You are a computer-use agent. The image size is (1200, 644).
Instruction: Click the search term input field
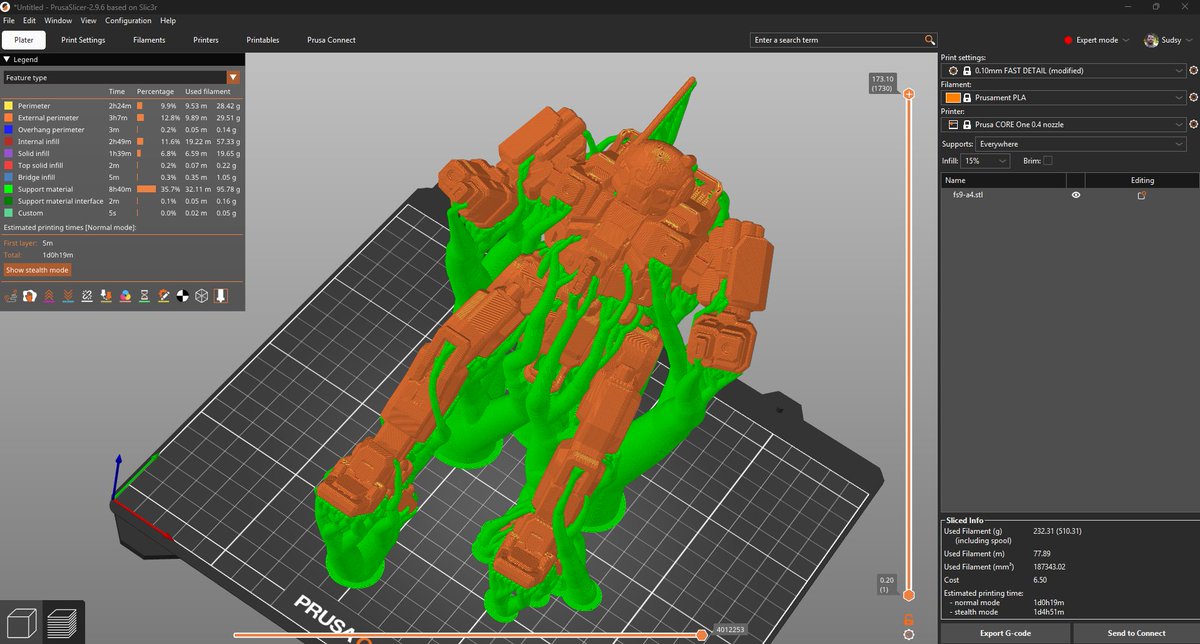(x=836, y=40)
